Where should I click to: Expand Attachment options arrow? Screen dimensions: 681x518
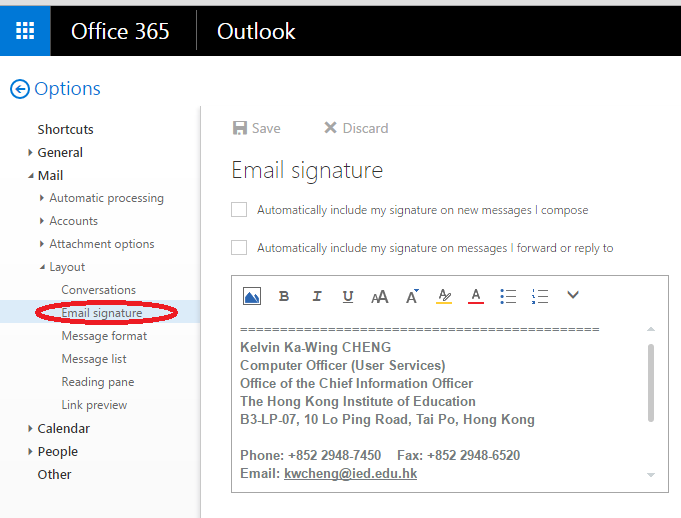coord(42,244)
